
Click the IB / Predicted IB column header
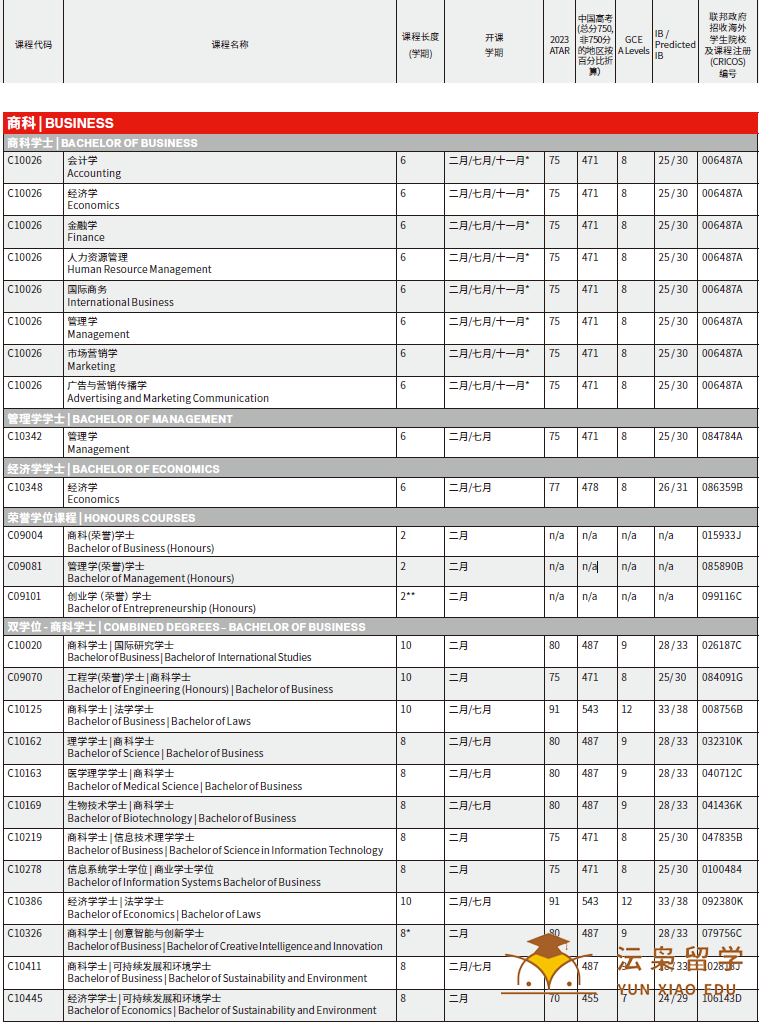click(675, 44)
